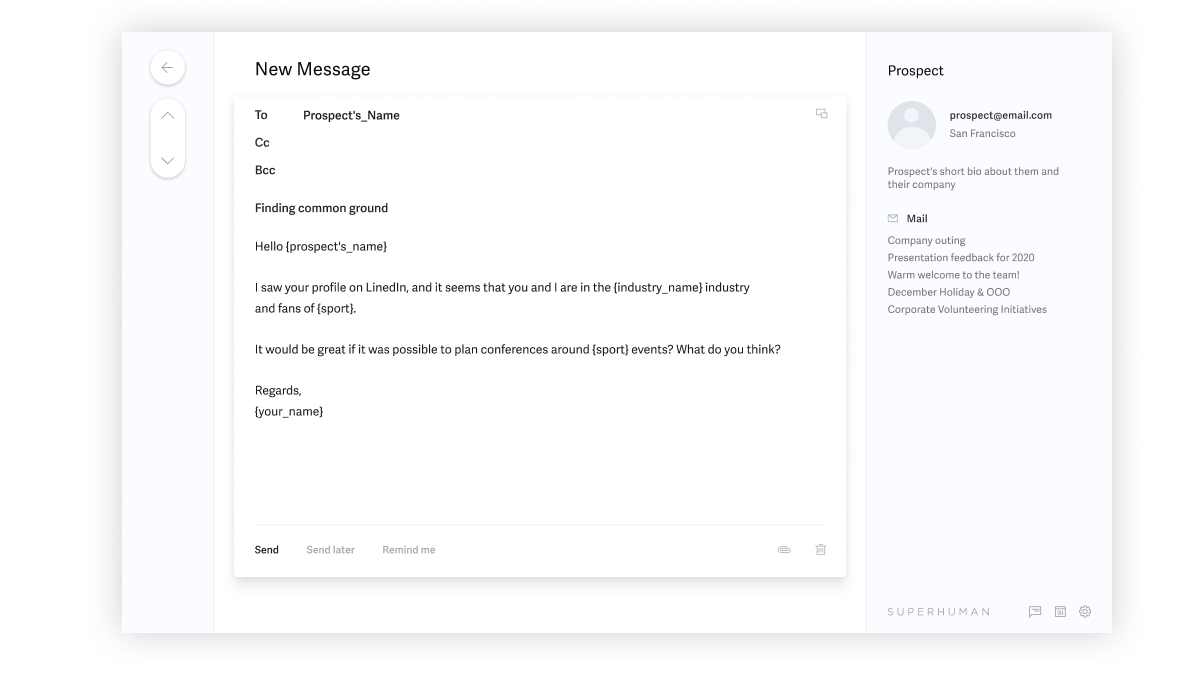Pop out the compose window
The image size is (1200, 675).
click(821, 114)
